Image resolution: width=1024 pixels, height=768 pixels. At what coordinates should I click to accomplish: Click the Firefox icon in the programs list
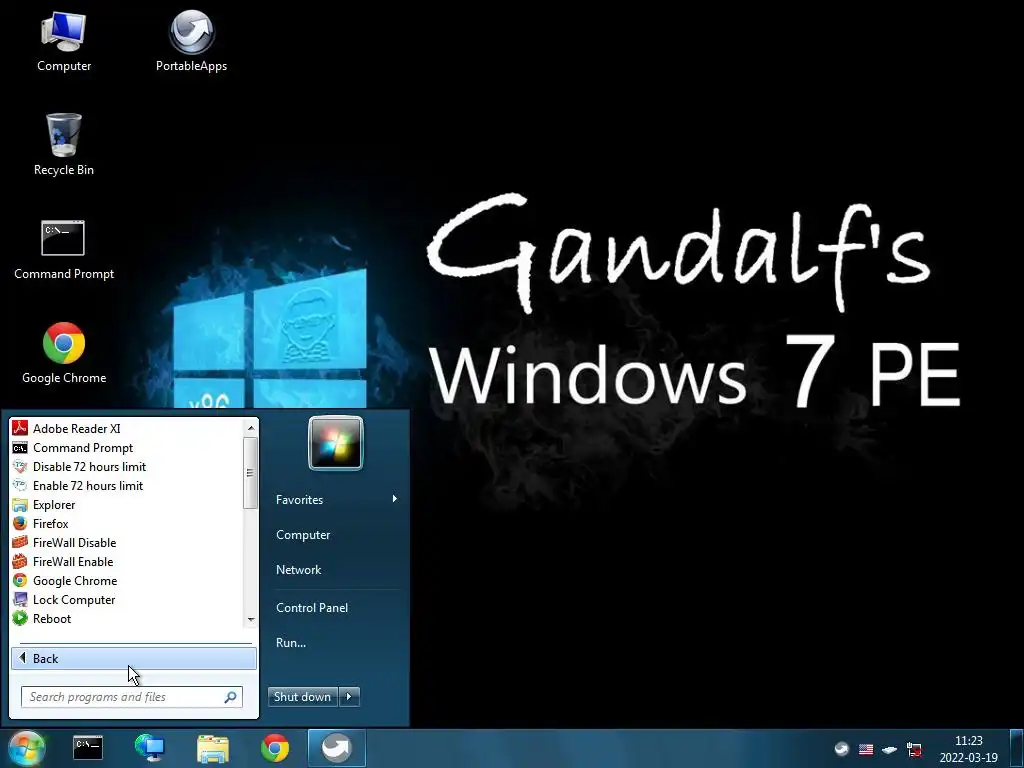(20, 523)
